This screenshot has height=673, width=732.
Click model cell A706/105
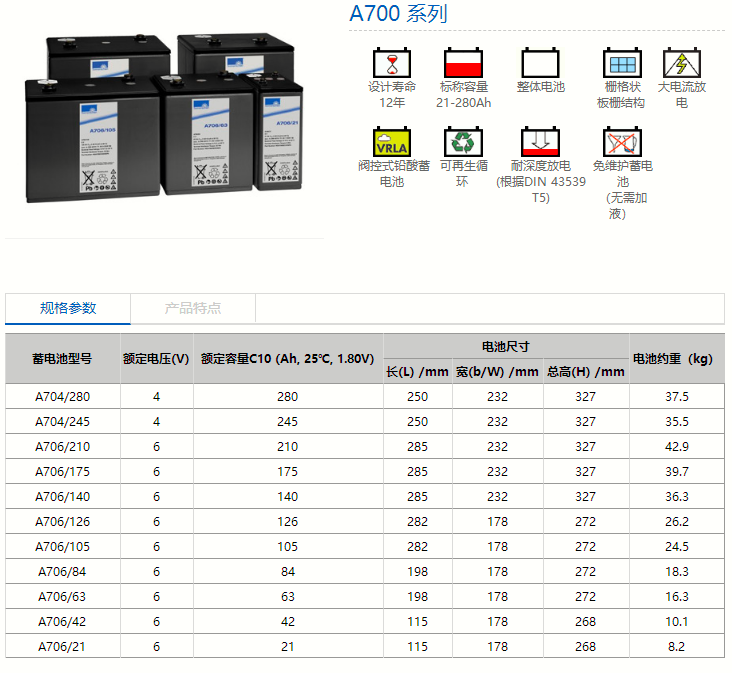point(63,547)
